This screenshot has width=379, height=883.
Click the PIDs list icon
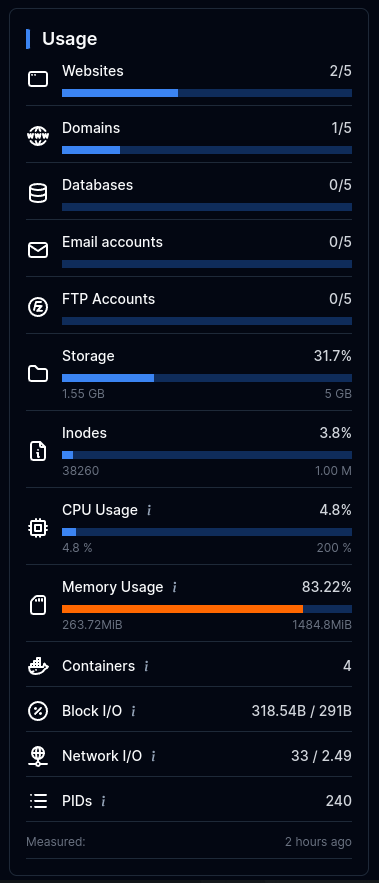pos(38,801)
